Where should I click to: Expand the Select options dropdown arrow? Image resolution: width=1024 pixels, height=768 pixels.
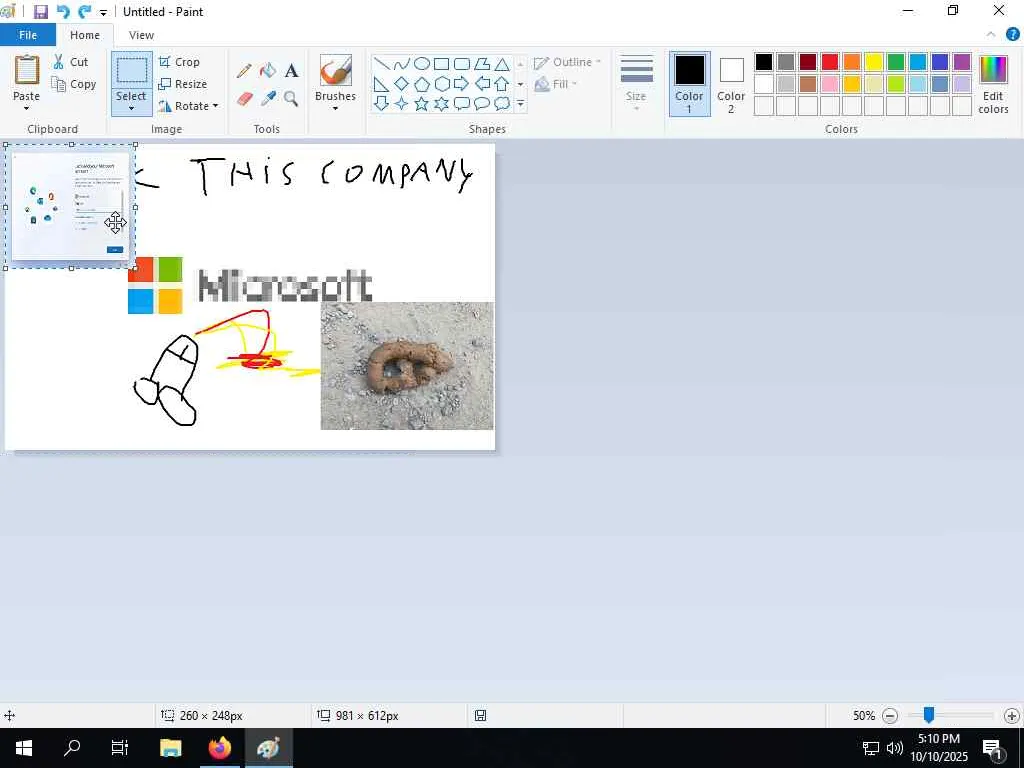coord(131,108)
